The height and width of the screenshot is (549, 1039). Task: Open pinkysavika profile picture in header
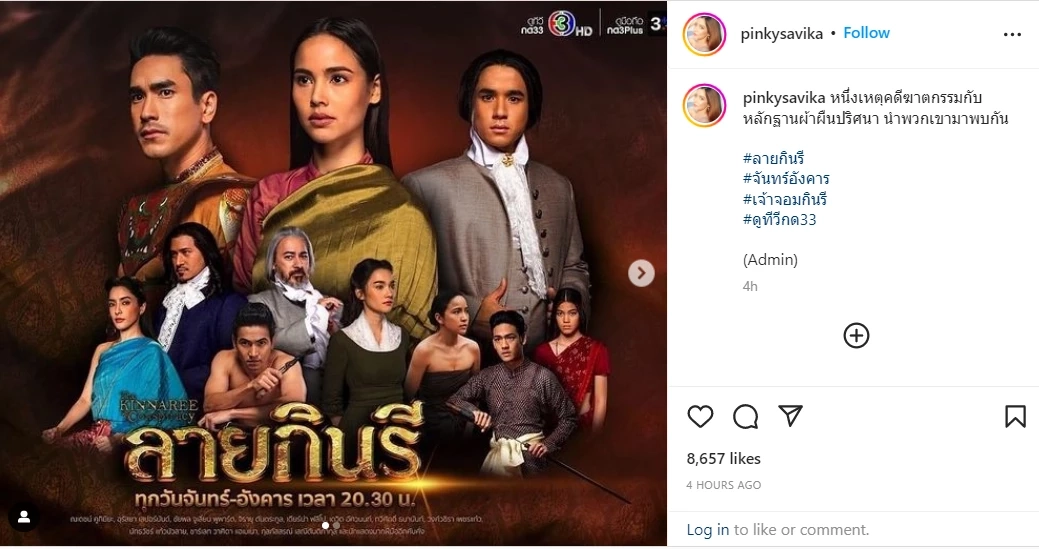coord(705,34)
